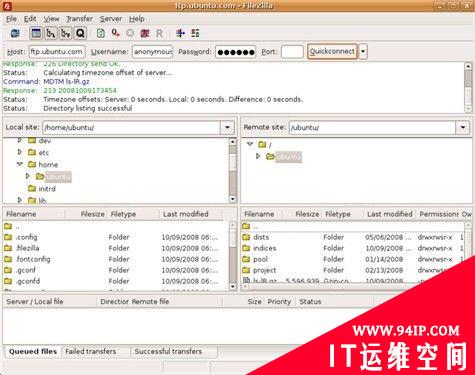Select the remote indices folder

pyautogui.click(x=353, y=248)
